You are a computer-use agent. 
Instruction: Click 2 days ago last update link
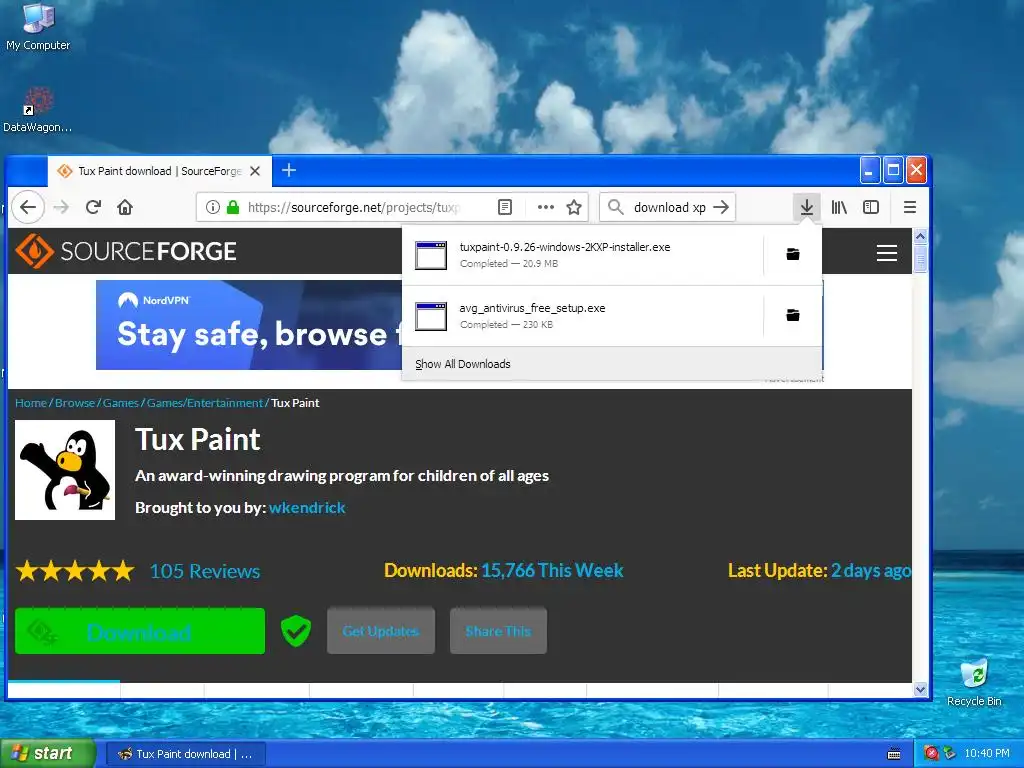[871, 570]
